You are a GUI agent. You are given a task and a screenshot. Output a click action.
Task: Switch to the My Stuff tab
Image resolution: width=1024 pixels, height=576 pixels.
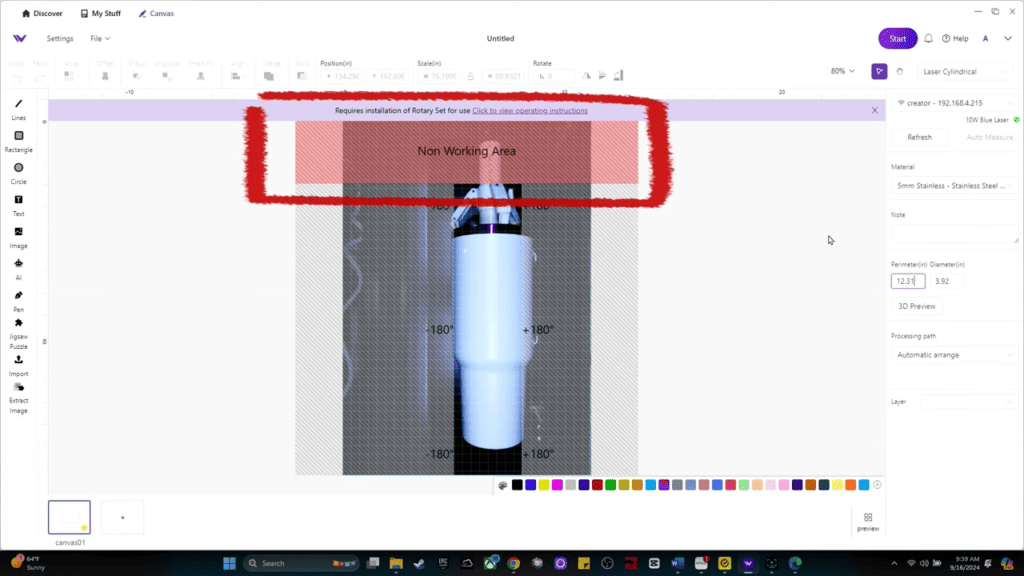click(x=100, y=13)
